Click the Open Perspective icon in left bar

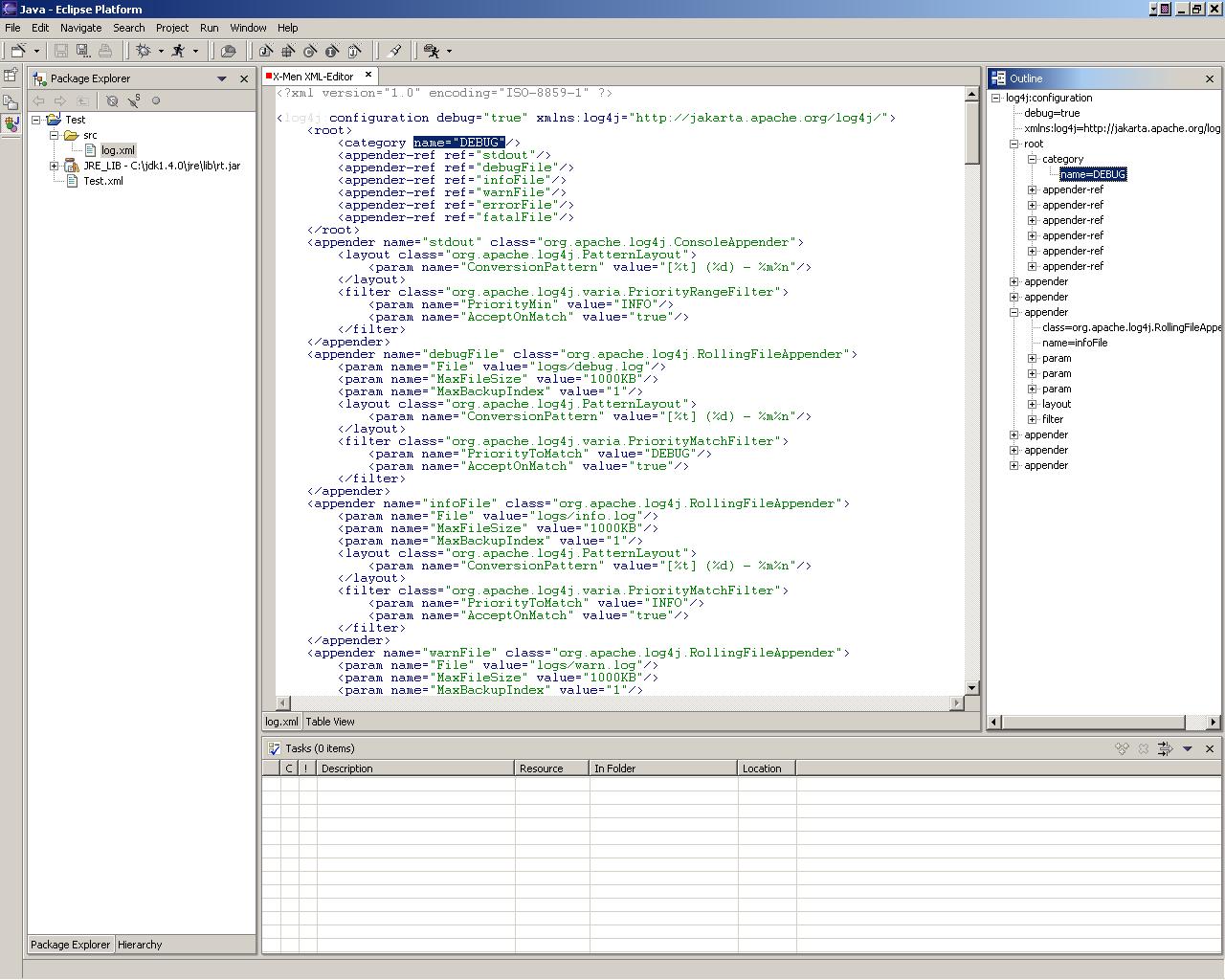coord(11,75)
